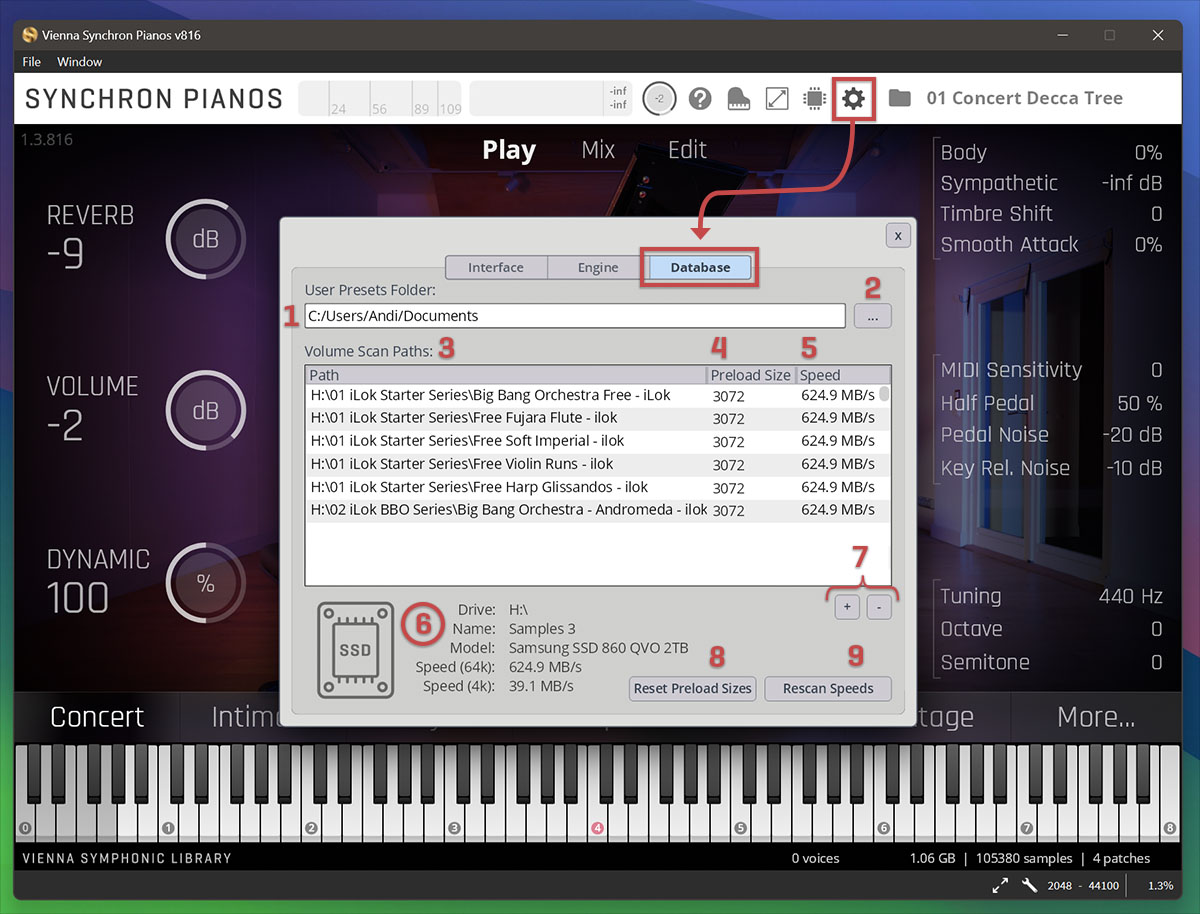Switch to the Play view

pyautogui.click(x=509, y=150)
